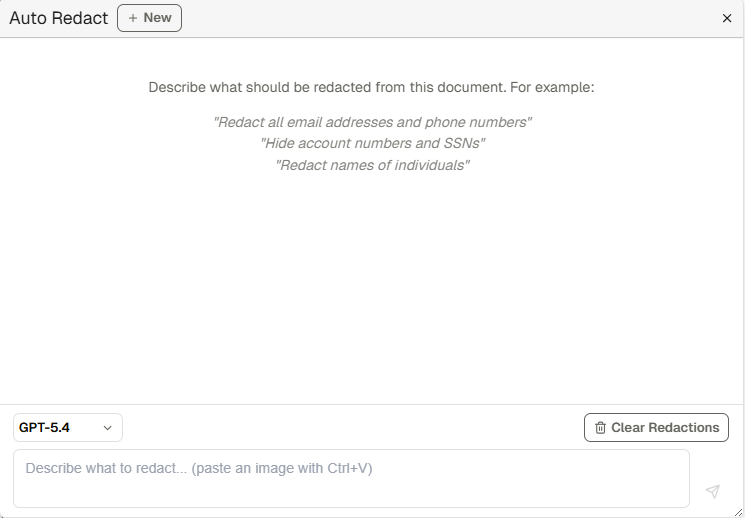
Task: Click the resize grip at the panel corner
Action: [739, 512]
